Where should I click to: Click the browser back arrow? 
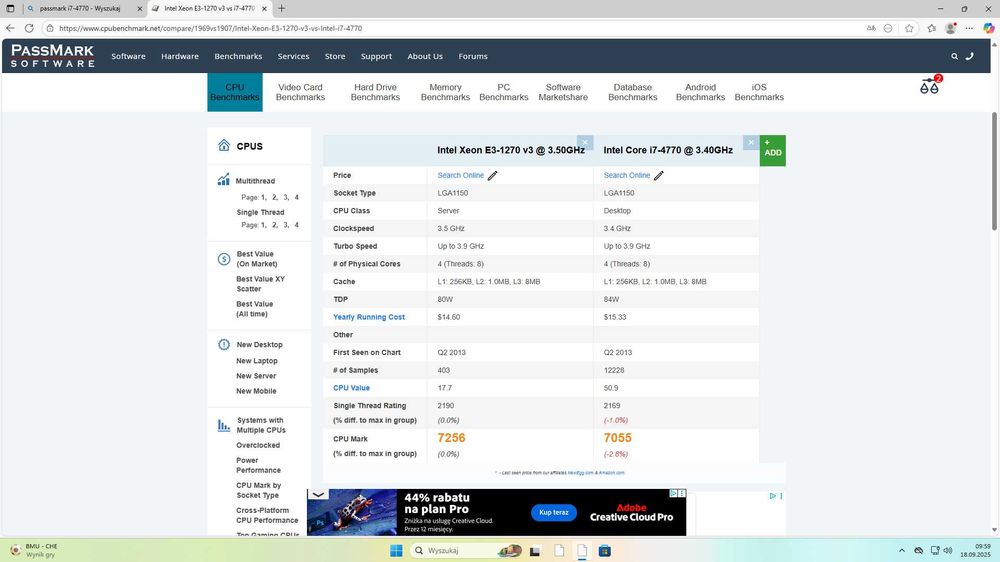click(x=10, y=28)
